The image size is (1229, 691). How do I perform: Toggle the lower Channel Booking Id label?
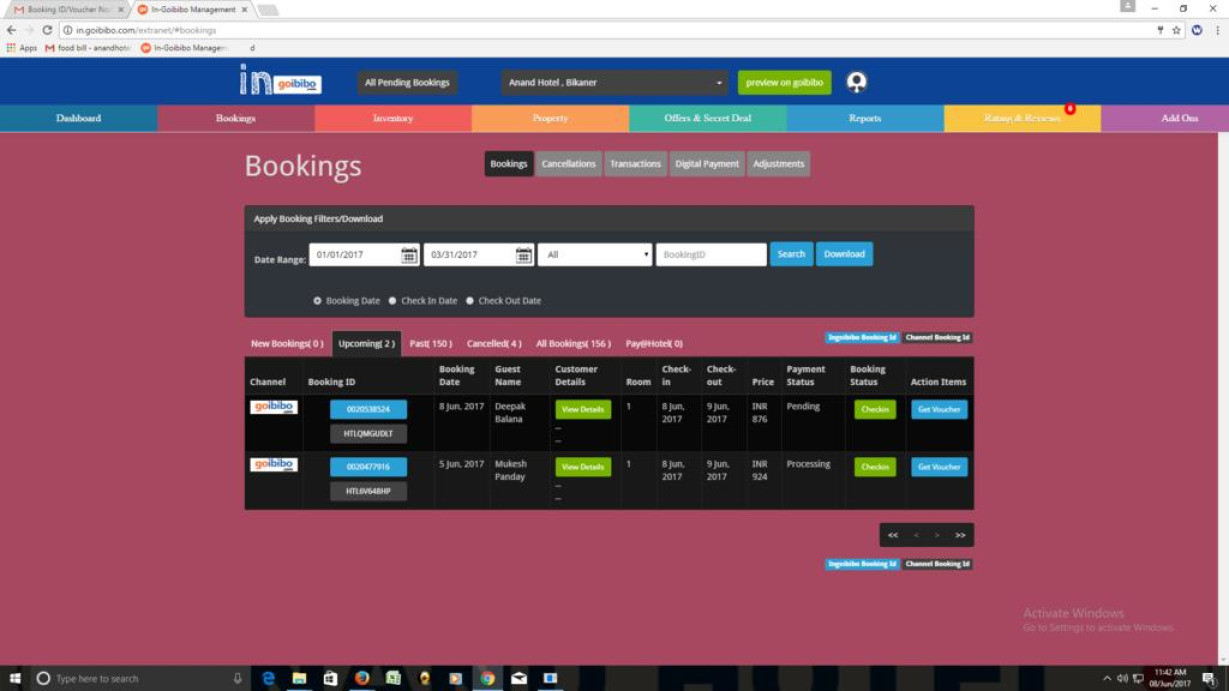click(938, 564)
